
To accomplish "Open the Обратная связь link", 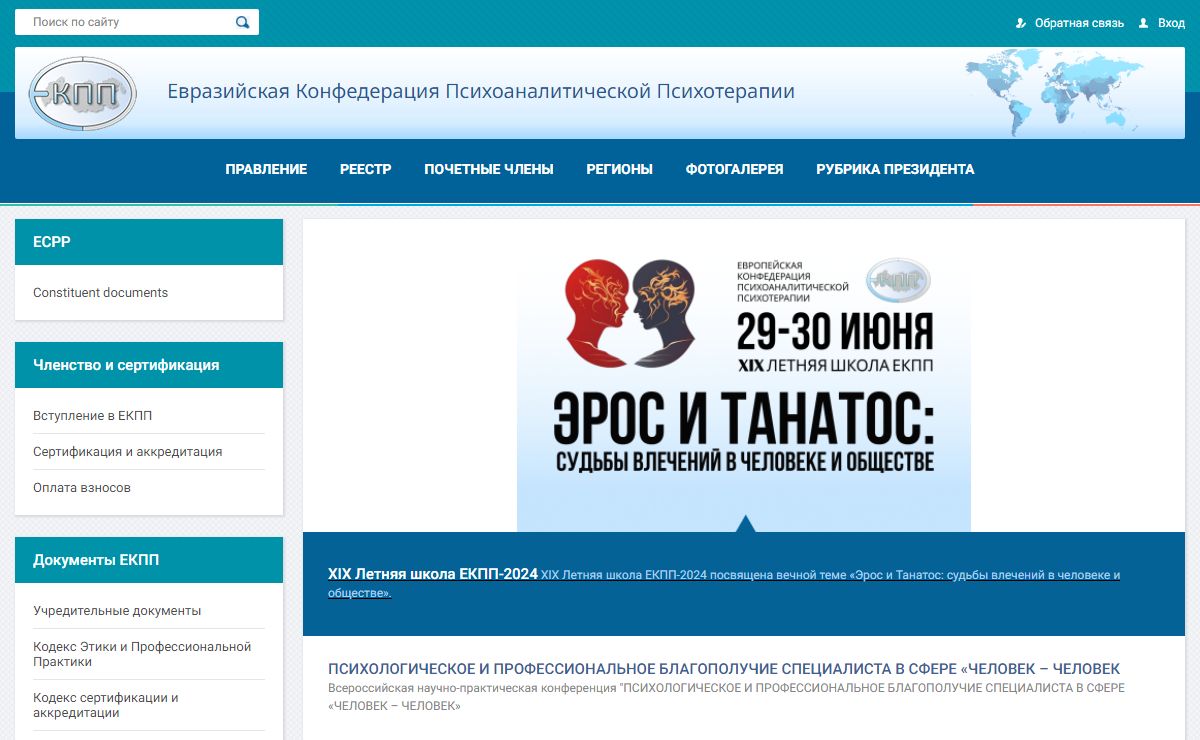I will pos(1079,23).
